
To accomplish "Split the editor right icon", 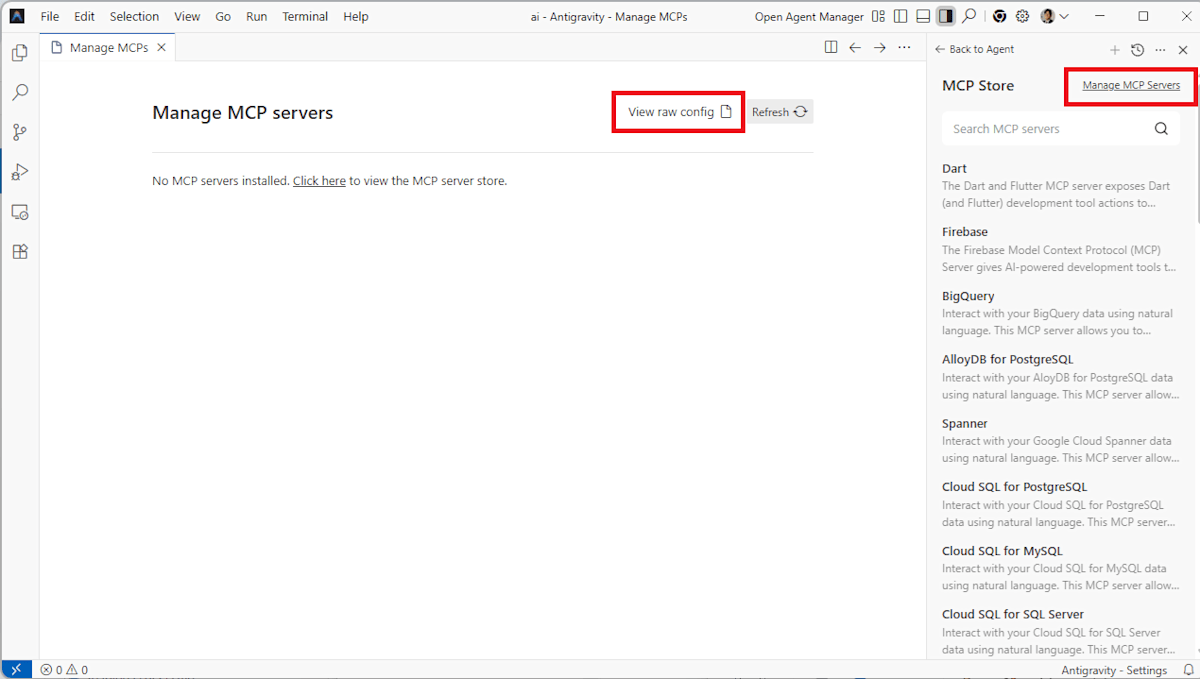I will (831, 47).
